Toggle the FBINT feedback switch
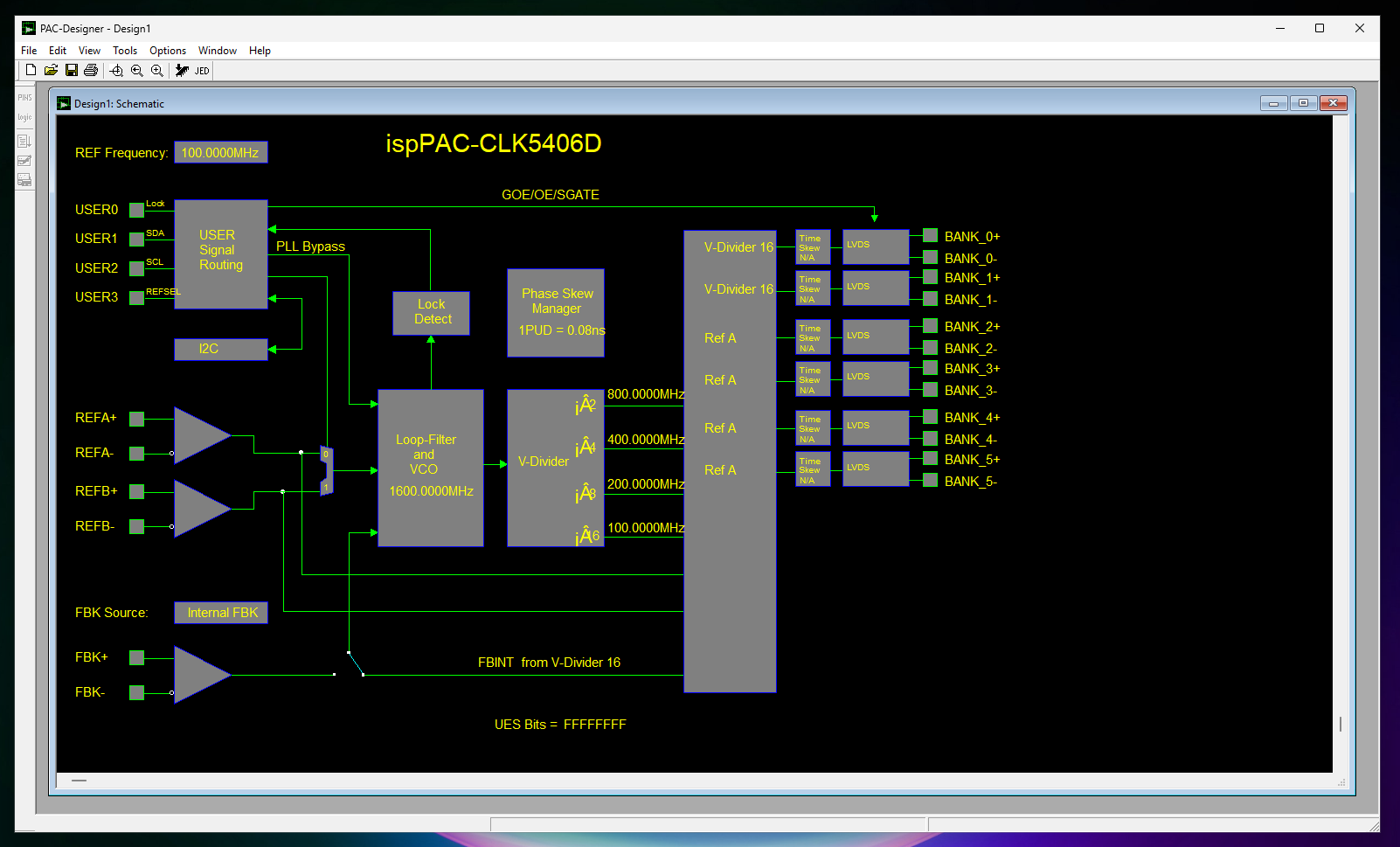 click(x=355, y=663)
